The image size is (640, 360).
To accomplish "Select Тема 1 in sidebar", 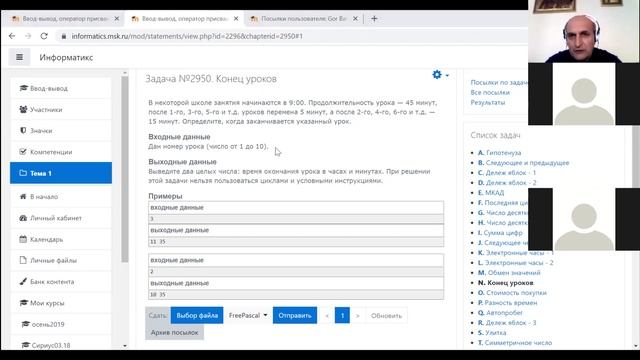I will pos(61,173).
